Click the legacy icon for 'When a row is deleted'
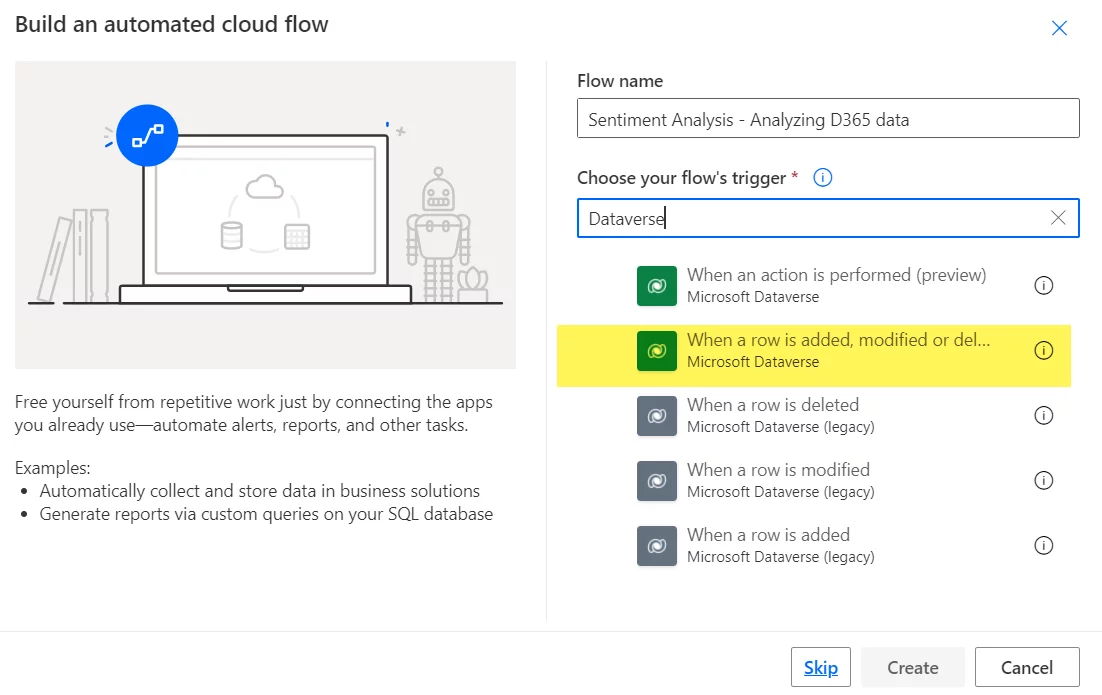The width and height of the screenshot is (1102, 695). [656, 415]
